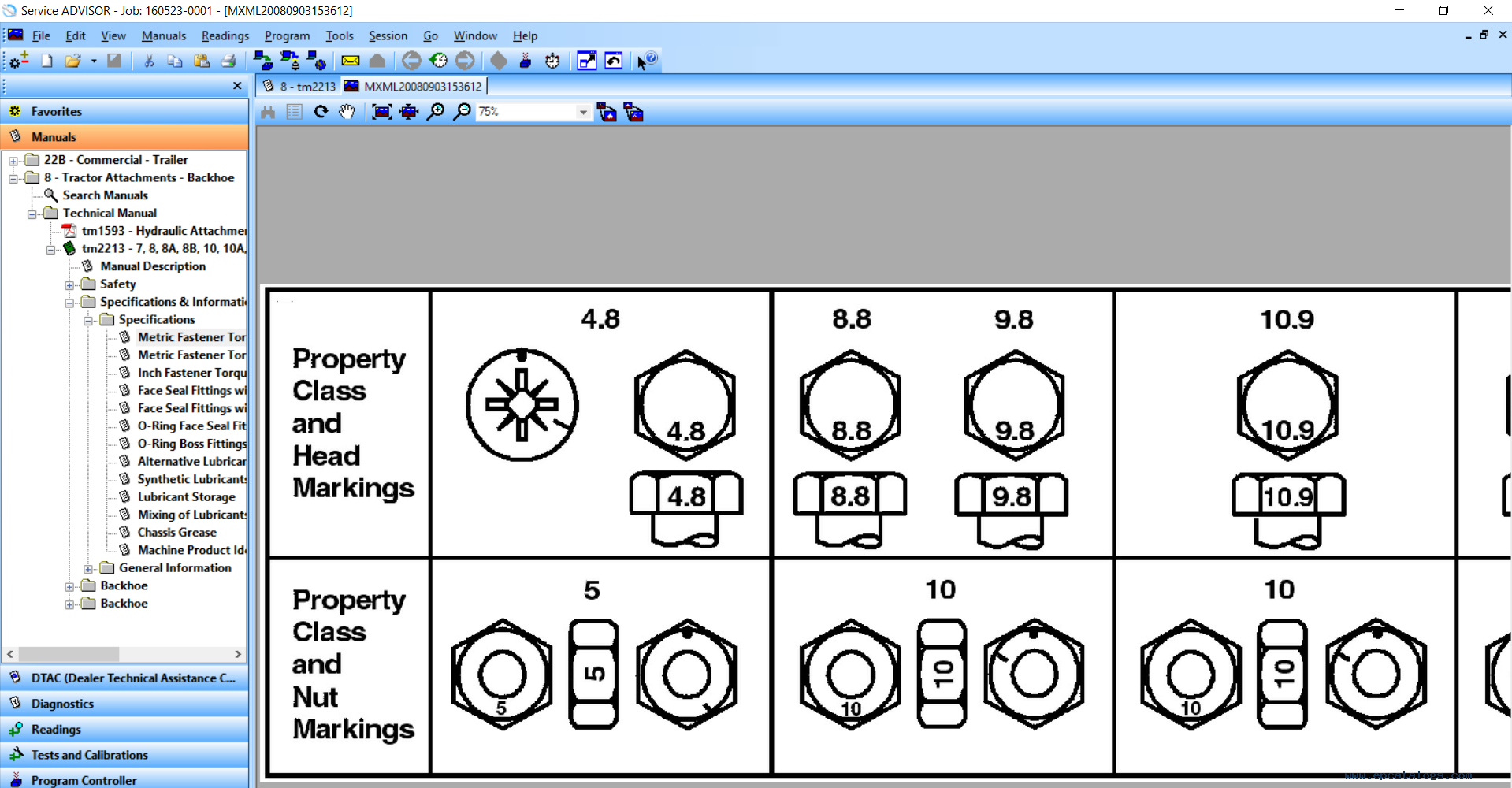Click the tree panel horizontal scrollbar
The height and width of the screenshot is (788, 1512).
[124, 654]
